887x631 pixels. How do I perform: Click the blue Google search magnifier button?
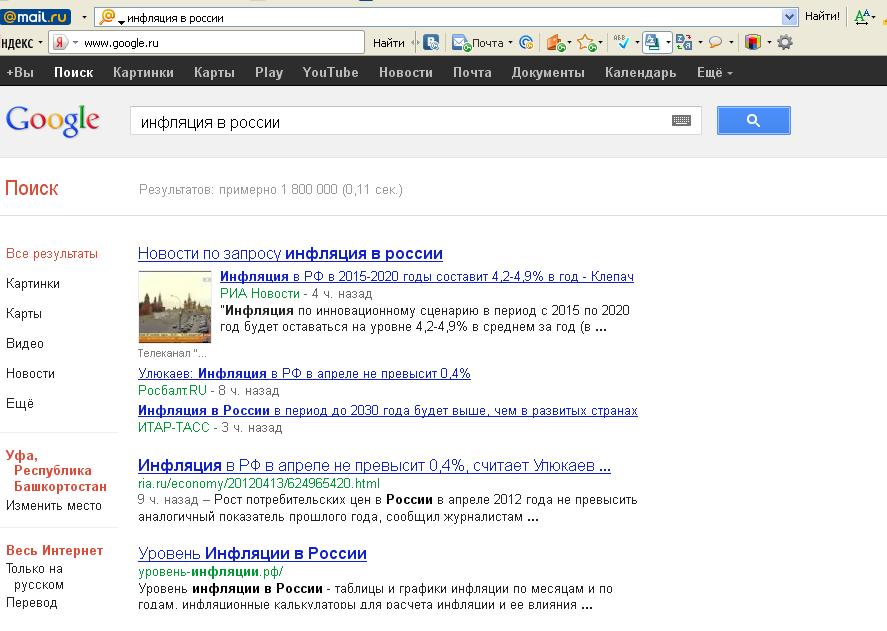pyautogui.click(x=753, y=121)
